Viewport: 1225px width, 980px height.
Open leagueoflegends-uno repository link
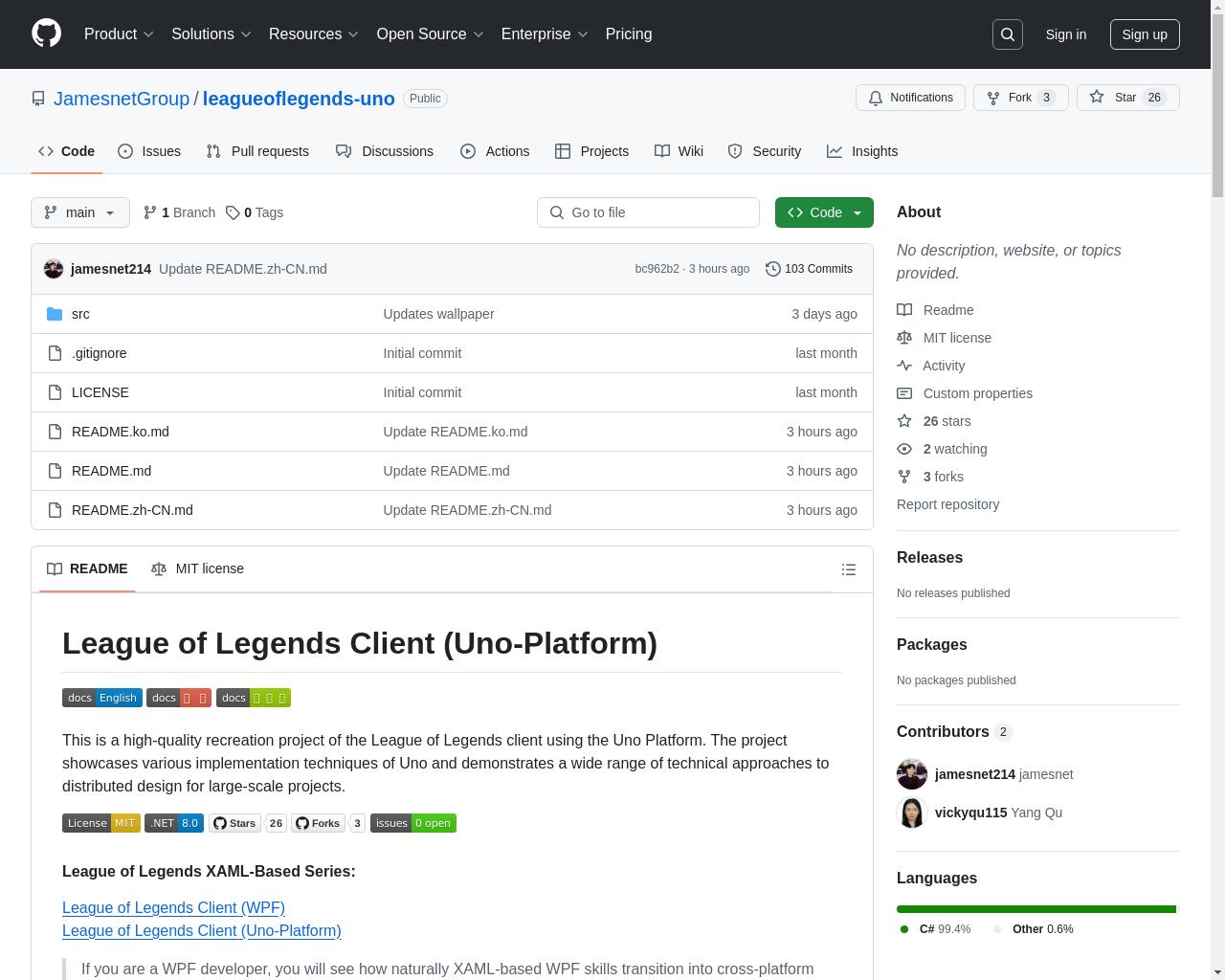coord(299,99)
